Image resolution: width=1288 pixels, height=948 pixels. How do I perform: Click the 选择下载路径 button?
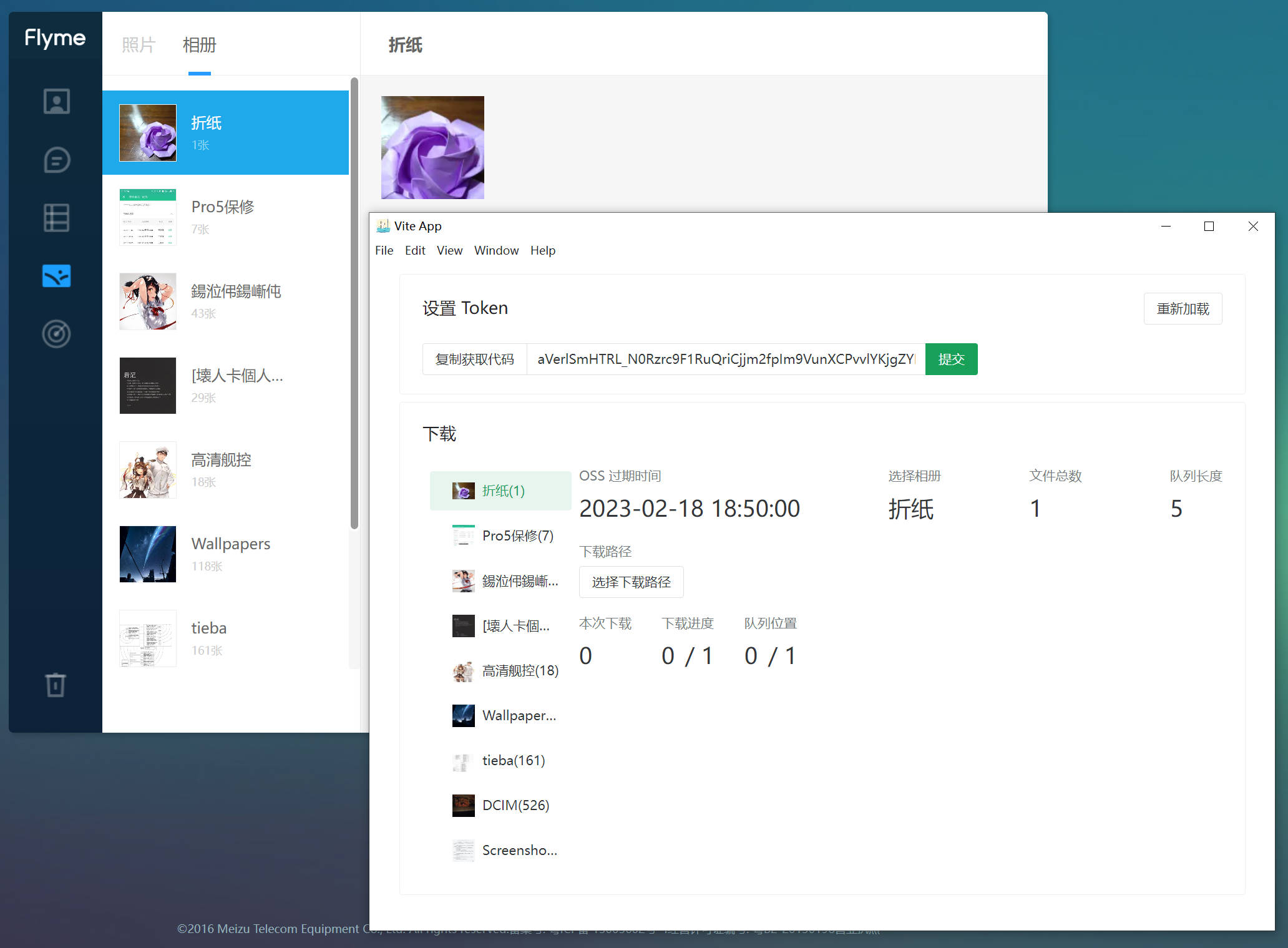631,582
